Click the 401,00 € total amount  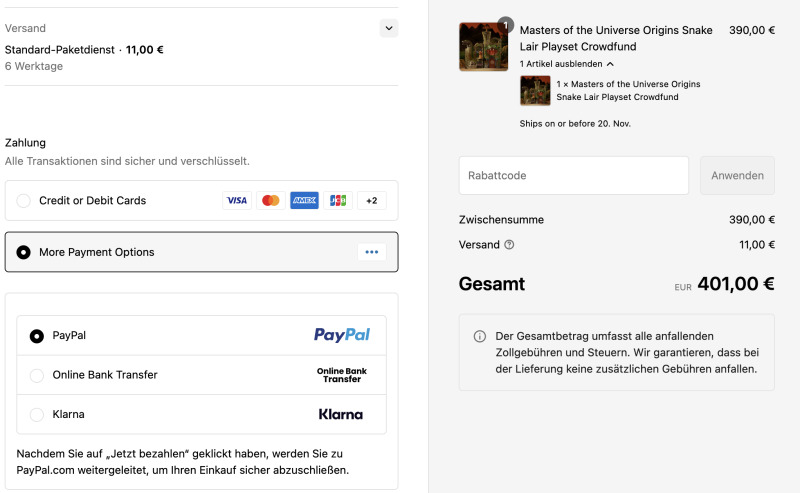click(x=736, y=283)
